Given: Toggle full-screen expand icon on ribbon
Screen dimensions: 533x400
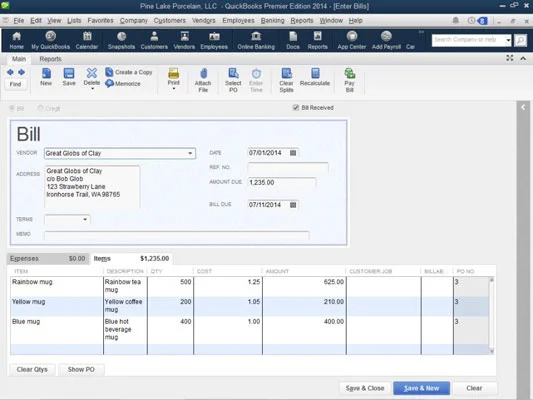Looking at the screenshot, I should click(510, 58).
